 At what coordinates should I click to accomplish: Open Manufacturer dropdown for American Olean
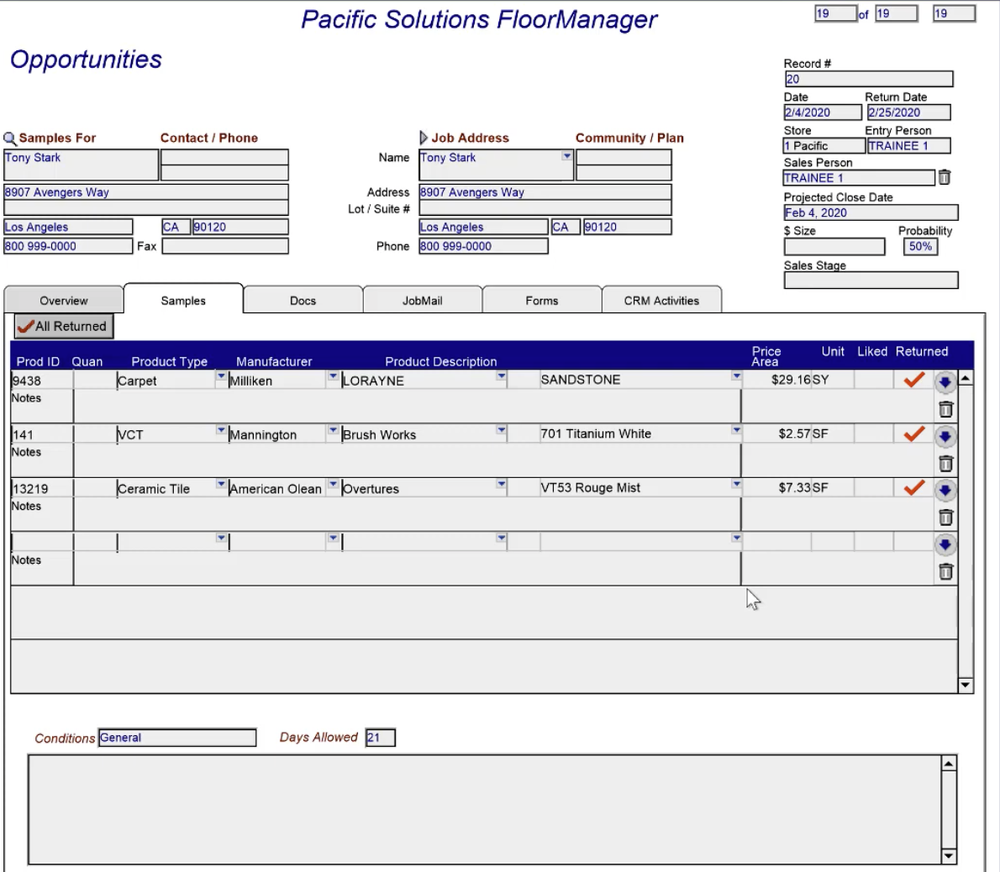point(333,485)
